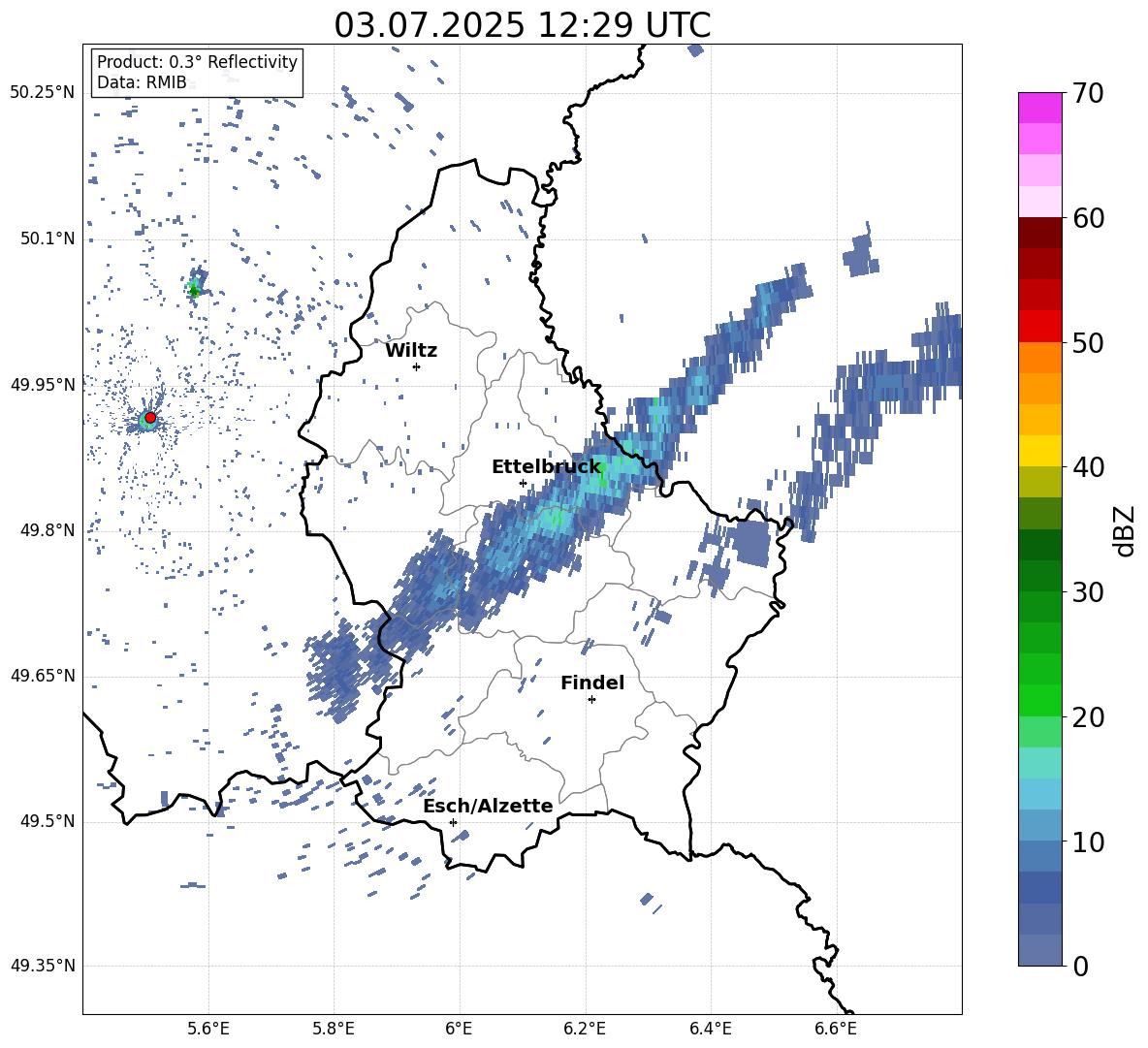This screenshot has height=1048, width=1148.
Task: Click the small green echo north of radar dot
Action: (x=194, y=289)
